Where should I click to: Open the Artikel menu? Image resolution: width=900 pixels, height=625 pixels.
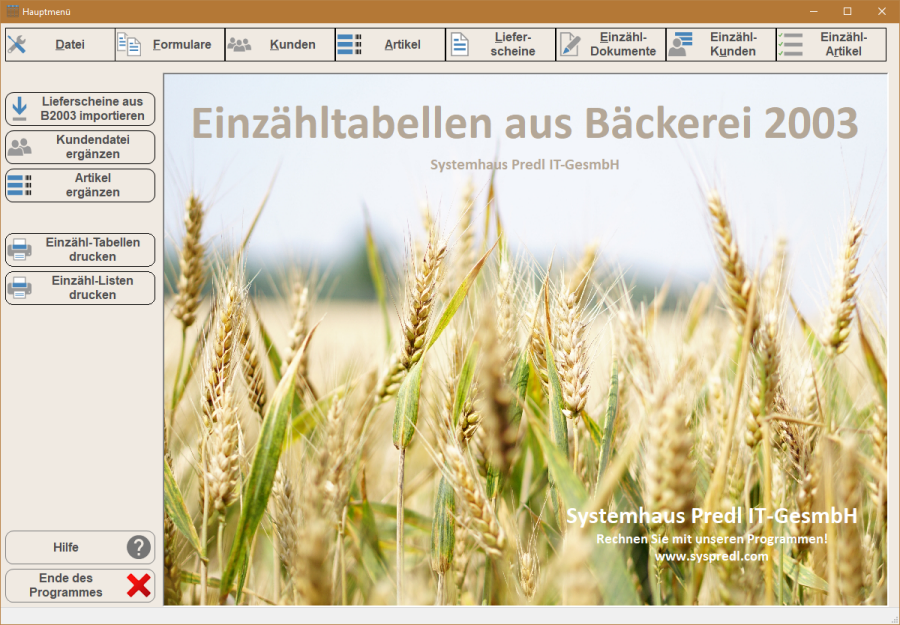[x=391, y=44]
